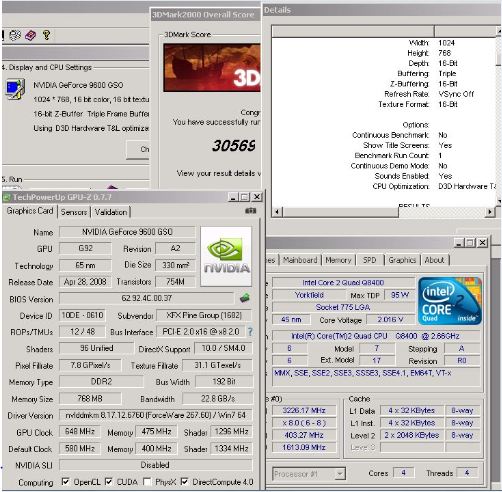Click the CPU-Z Instructions MMX, SSE list
The width and height of the screenshot is (502, 492).
click(376, 377)
